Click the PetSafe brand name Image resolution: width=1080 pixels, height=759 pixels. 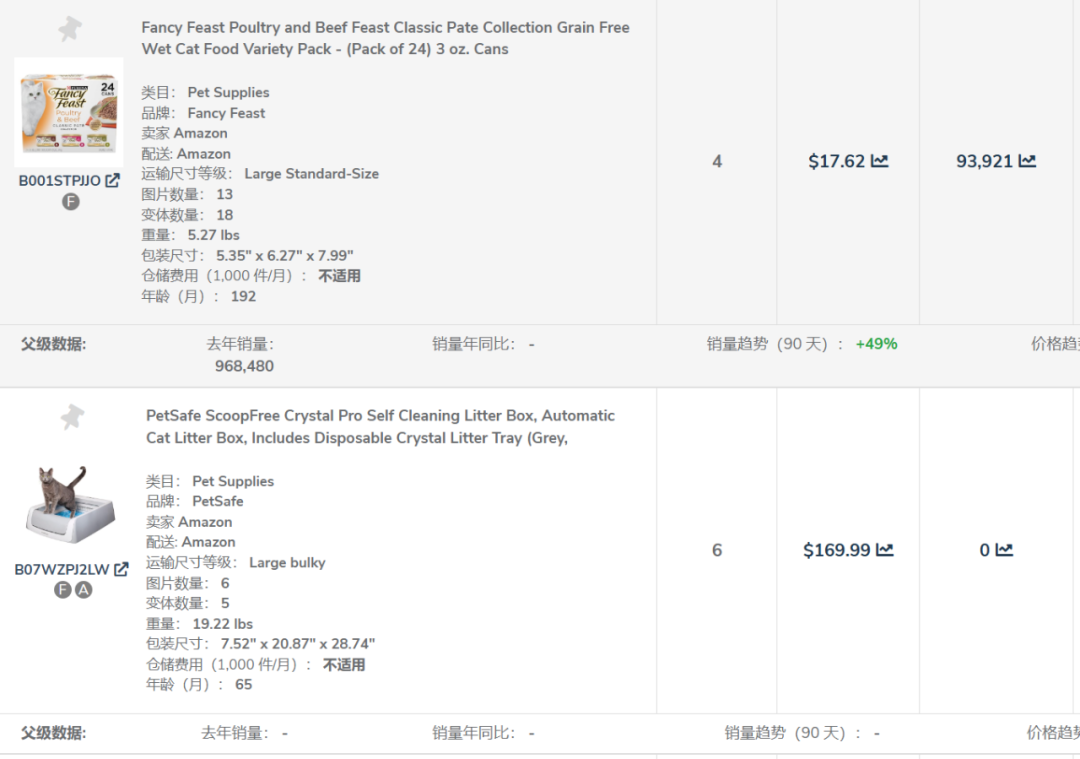(217, 501)
